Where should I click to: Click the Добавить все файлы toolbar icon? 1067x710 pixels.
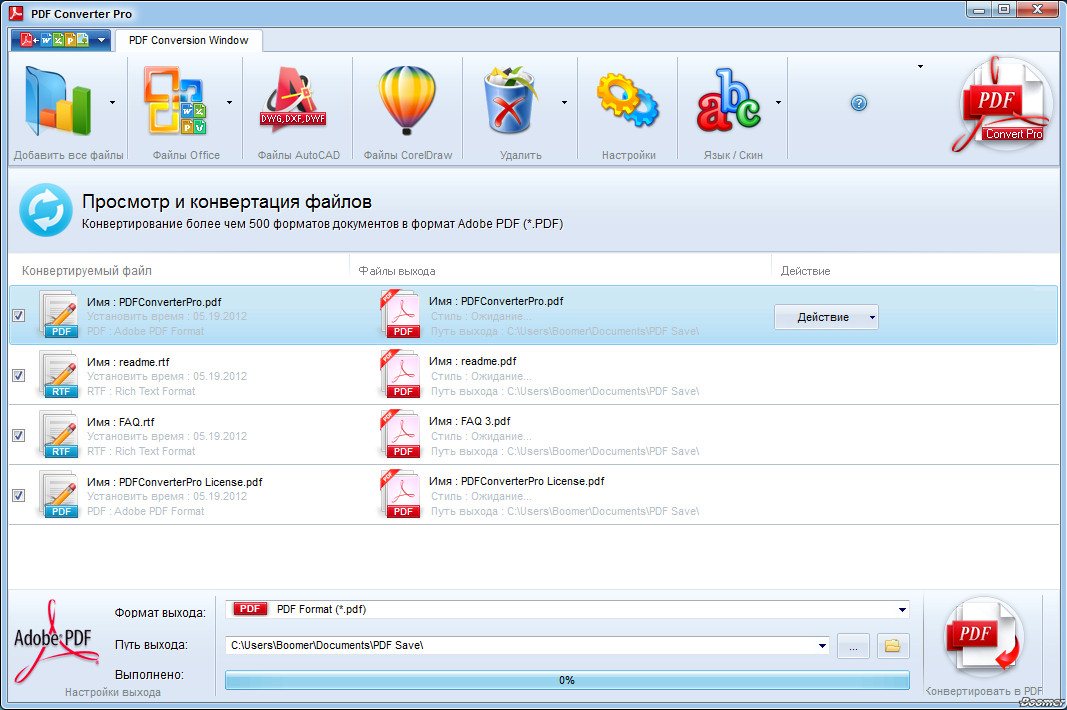pos(58,101)
